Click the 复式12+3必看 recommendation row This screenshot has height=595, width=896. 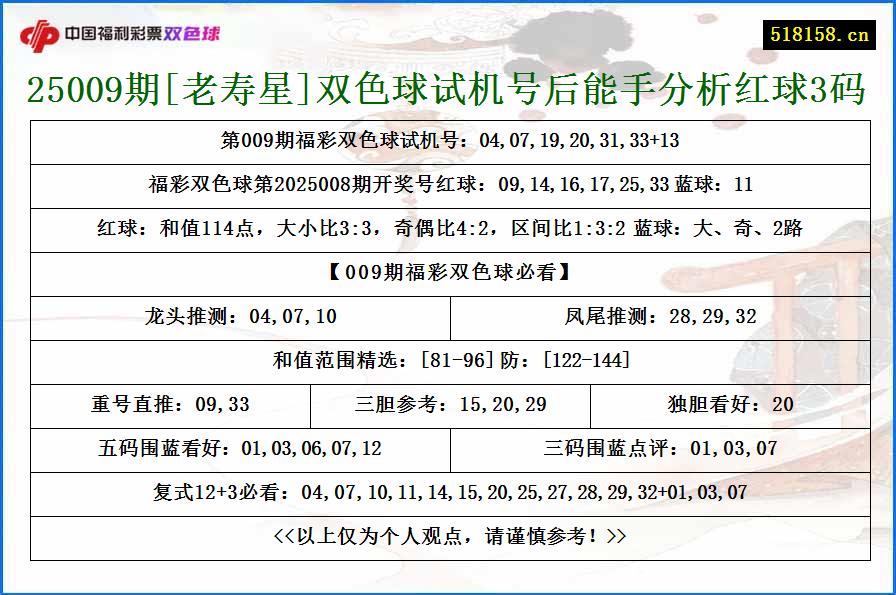point(448,492)
